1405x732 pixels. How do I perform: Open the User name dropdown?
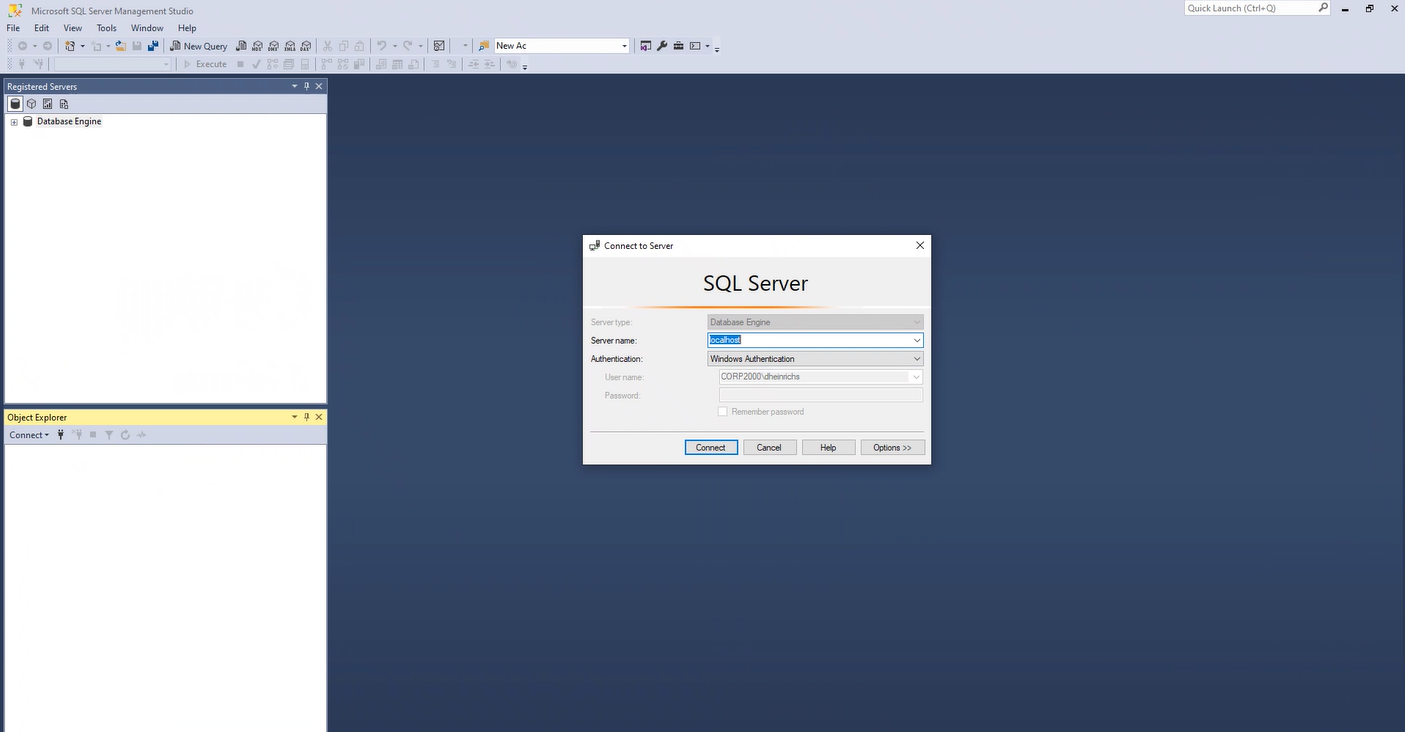coord(916,377)
